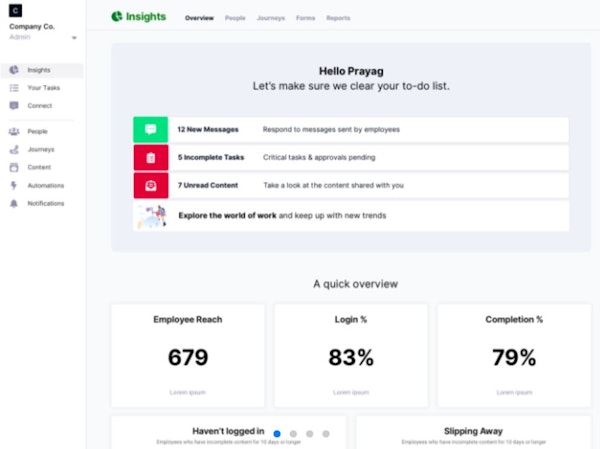Open the Journeys tab in top navigation

[270, 18]
